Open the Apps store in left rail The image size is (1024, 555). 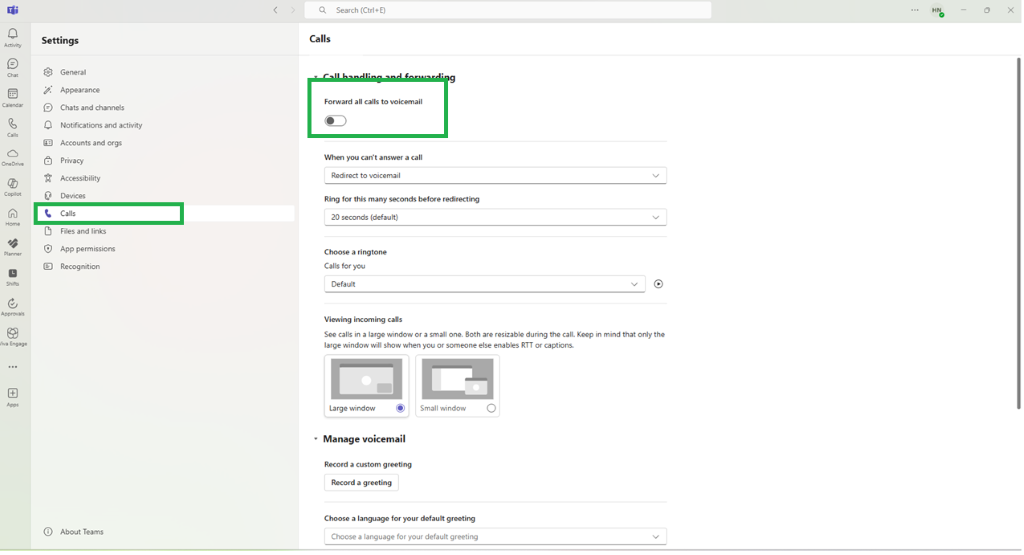click(12, 397)
